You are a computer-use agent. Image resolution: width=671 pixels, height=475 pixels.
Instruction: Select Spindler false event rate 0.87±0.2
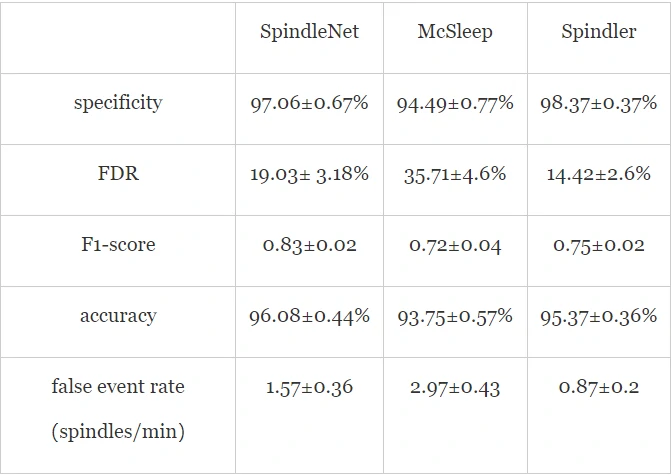(x=599, y=387)
